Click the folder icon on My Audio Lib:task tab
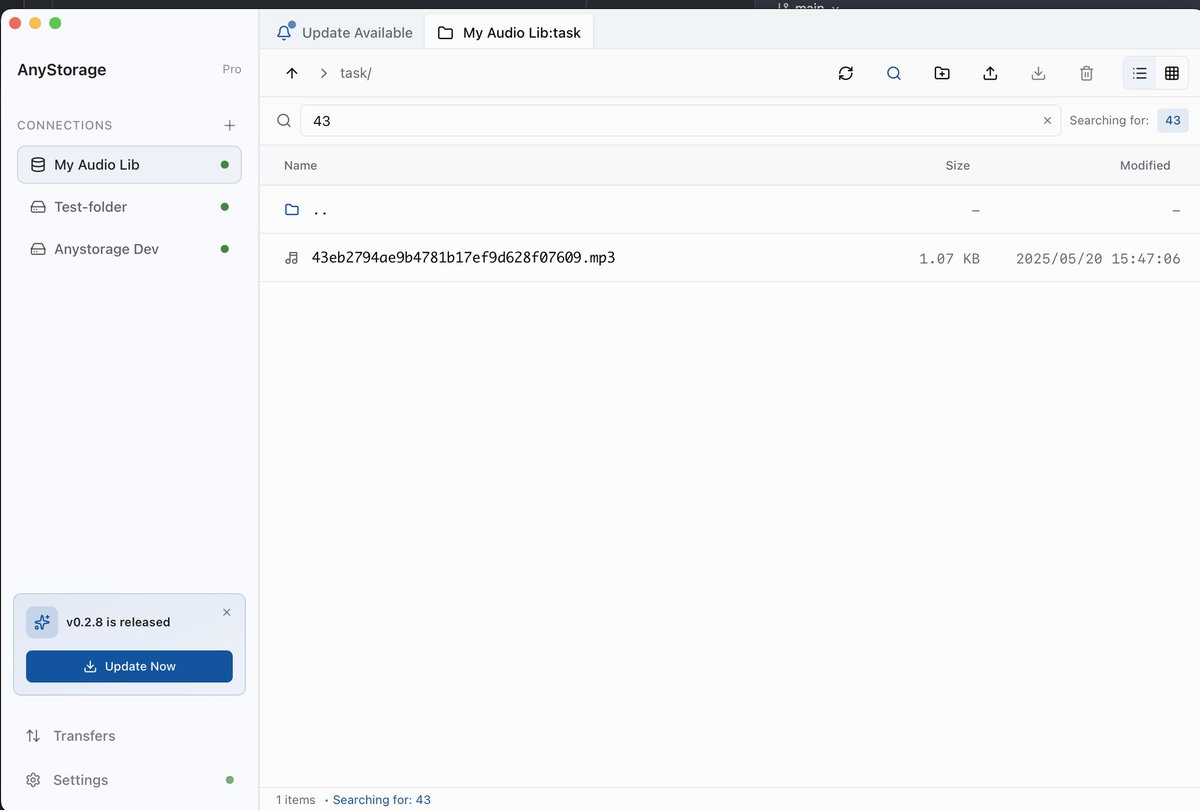 coord(445,33)
